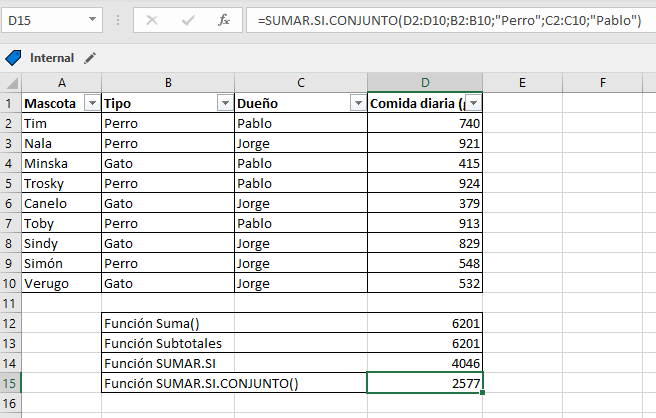Screen dimensions: 656x418
Task: Select row 11 header
Action: click(x=9, y=303)
